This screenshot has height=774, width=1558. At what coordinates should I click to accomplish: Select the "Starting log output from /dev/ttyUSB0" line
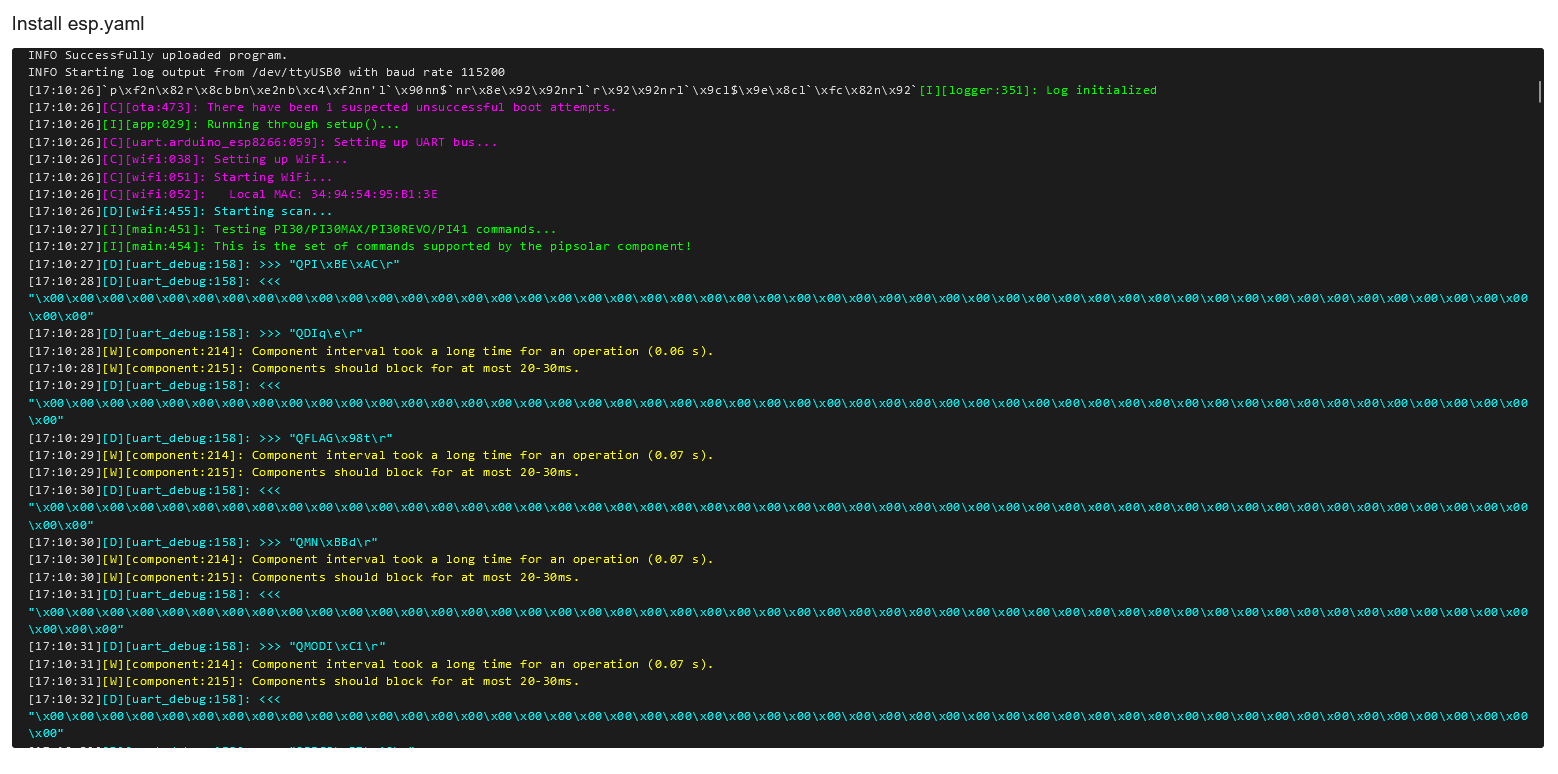(266, 72)
